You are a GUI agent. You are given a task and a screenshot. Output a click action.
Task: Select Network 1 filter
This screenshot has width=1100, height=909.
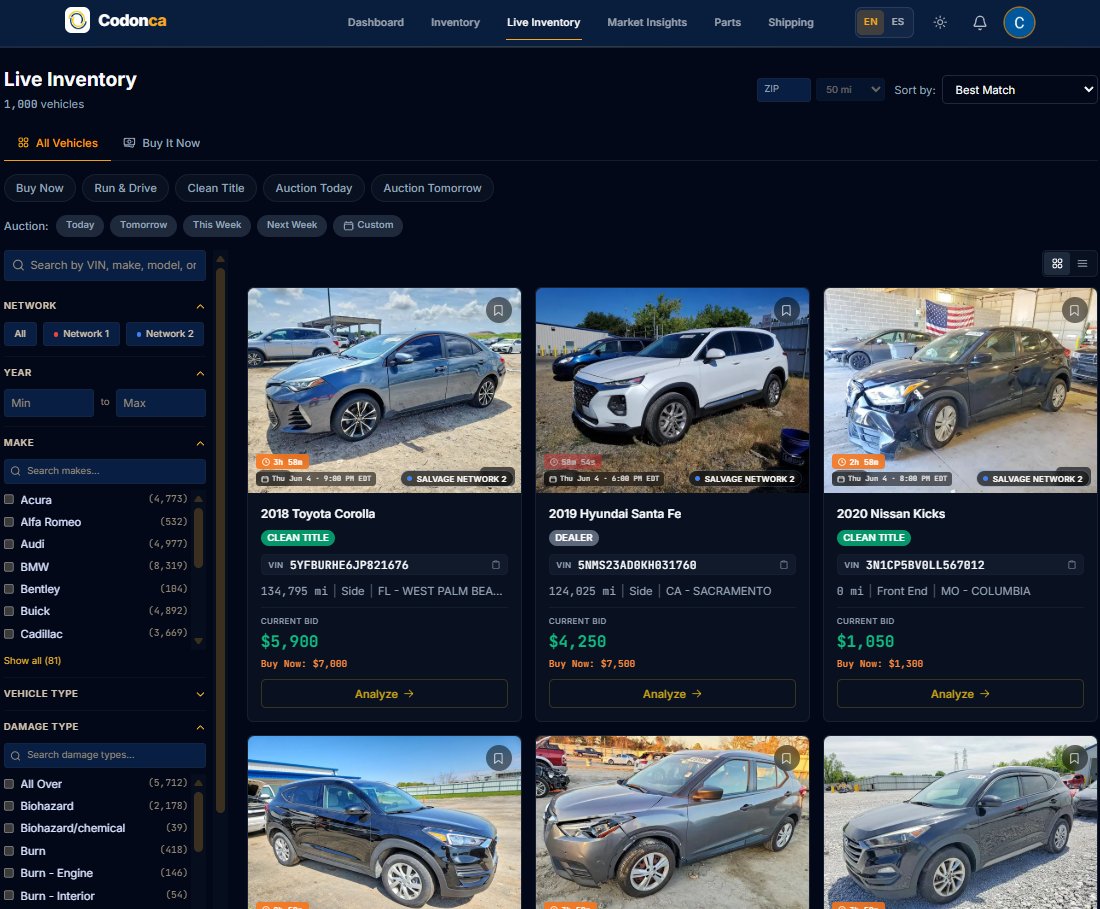81,334
